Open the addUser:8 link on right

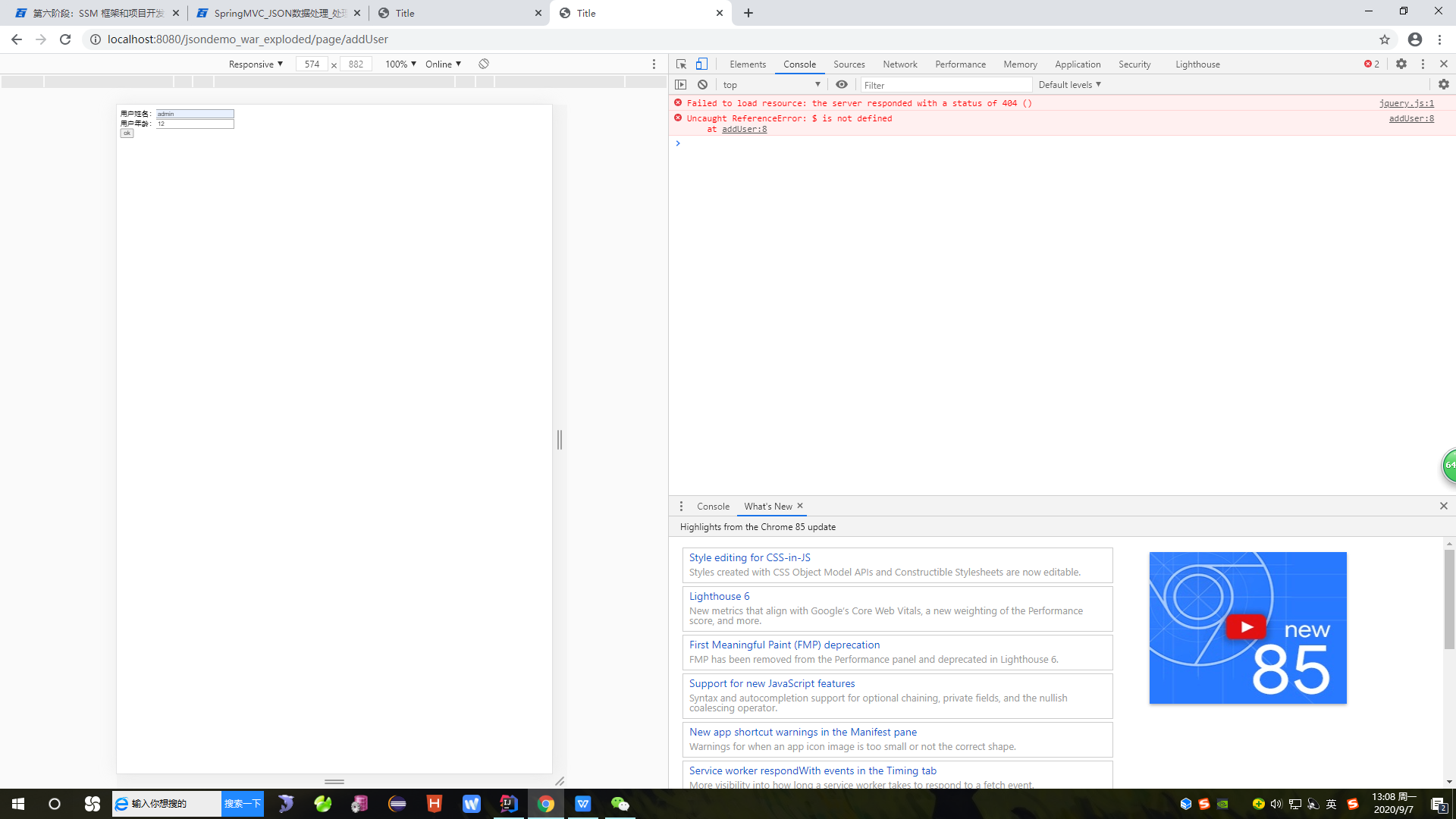click(x=1411, y=118)
